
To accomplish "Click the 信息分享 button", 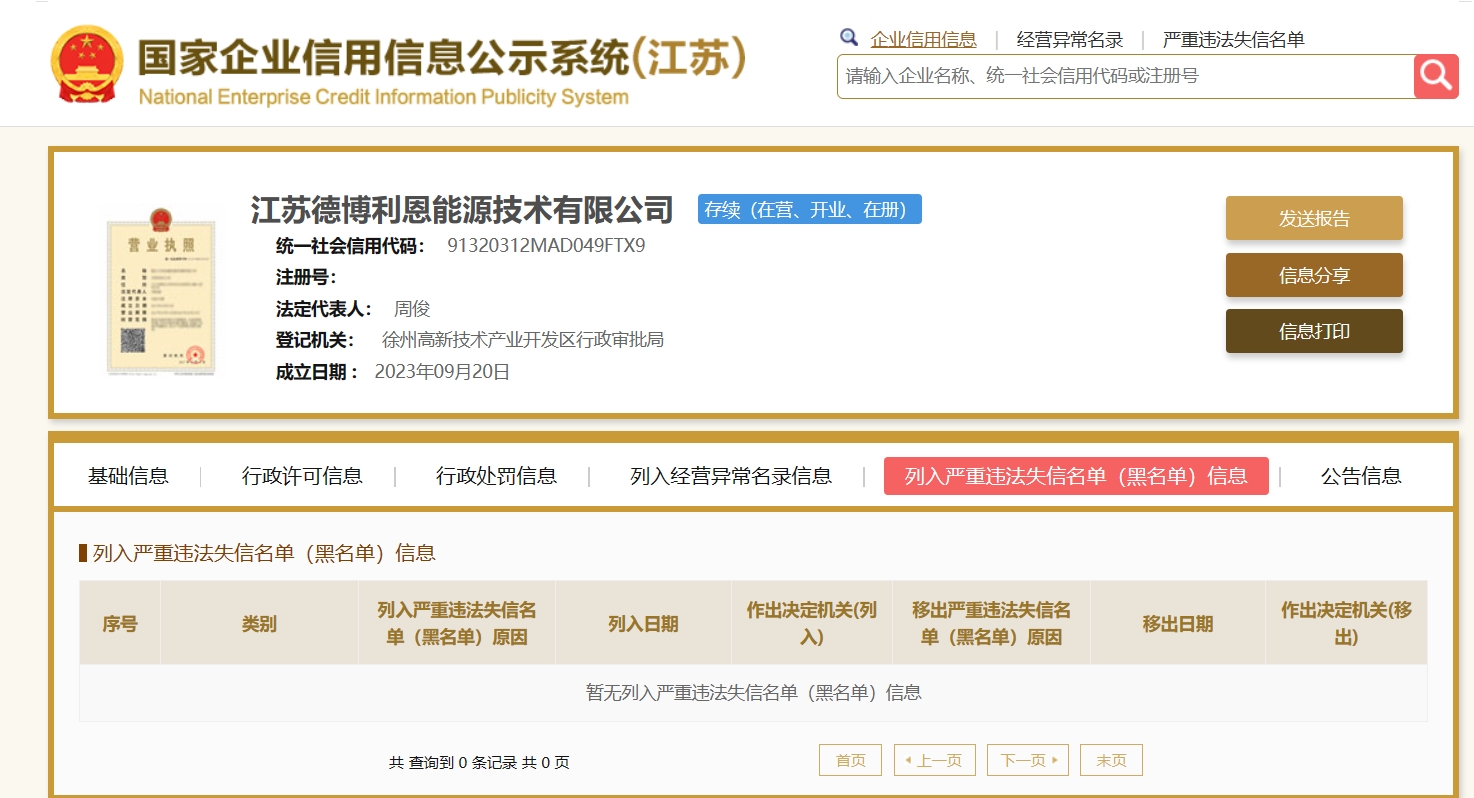I will pyautogui.click(x=1314, y=275).
